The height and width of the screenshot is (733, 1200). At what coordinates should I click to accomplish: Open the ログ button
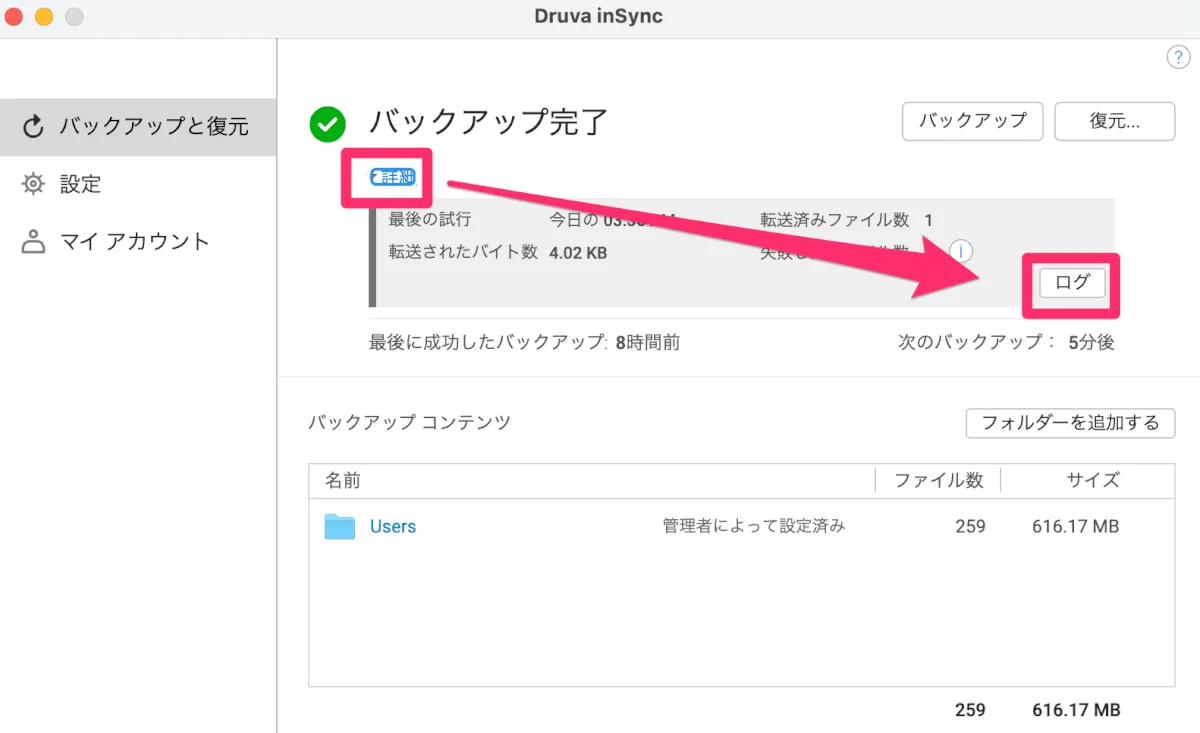[x=1071, y=283]
